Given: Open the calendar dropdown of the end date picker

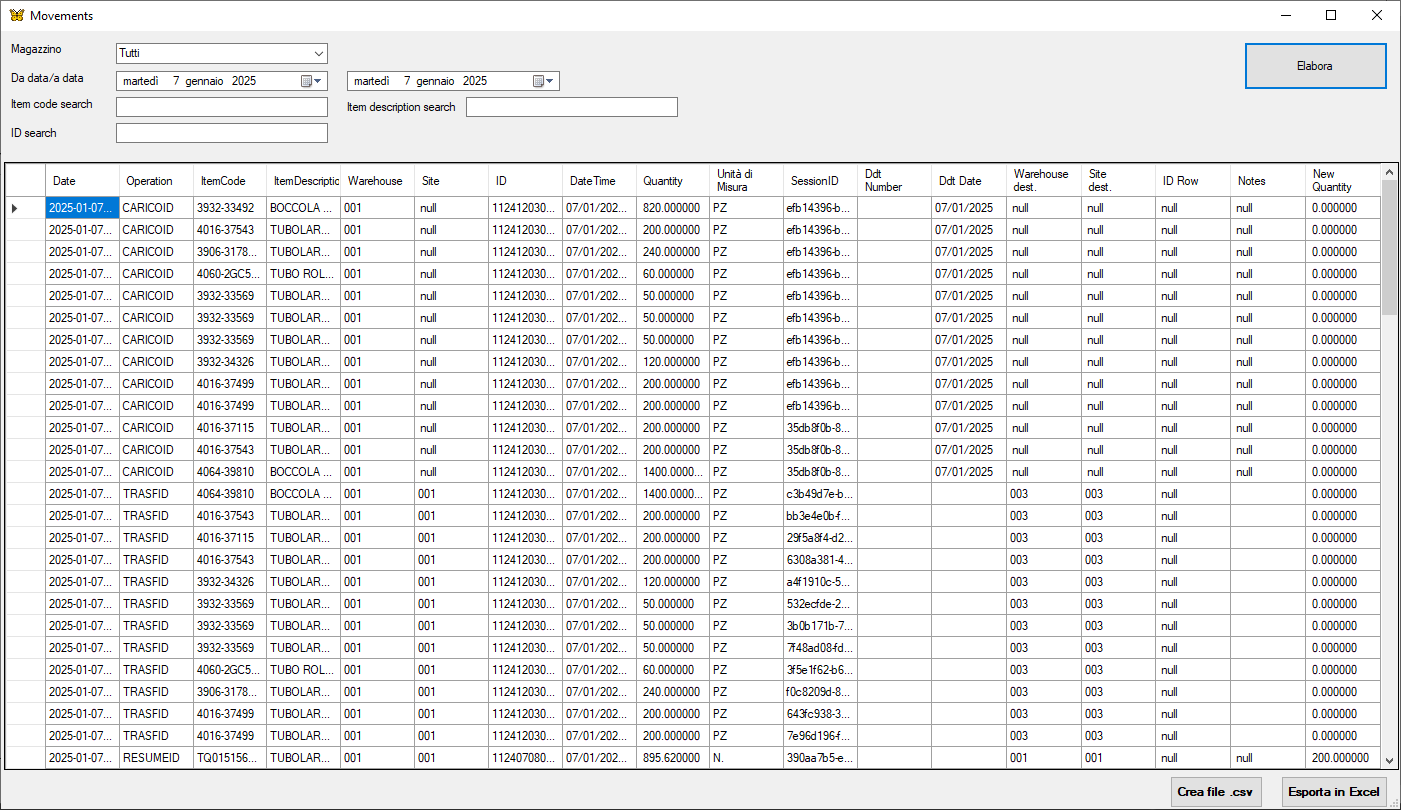Looking at the screenshot, I should click(544, 81).
